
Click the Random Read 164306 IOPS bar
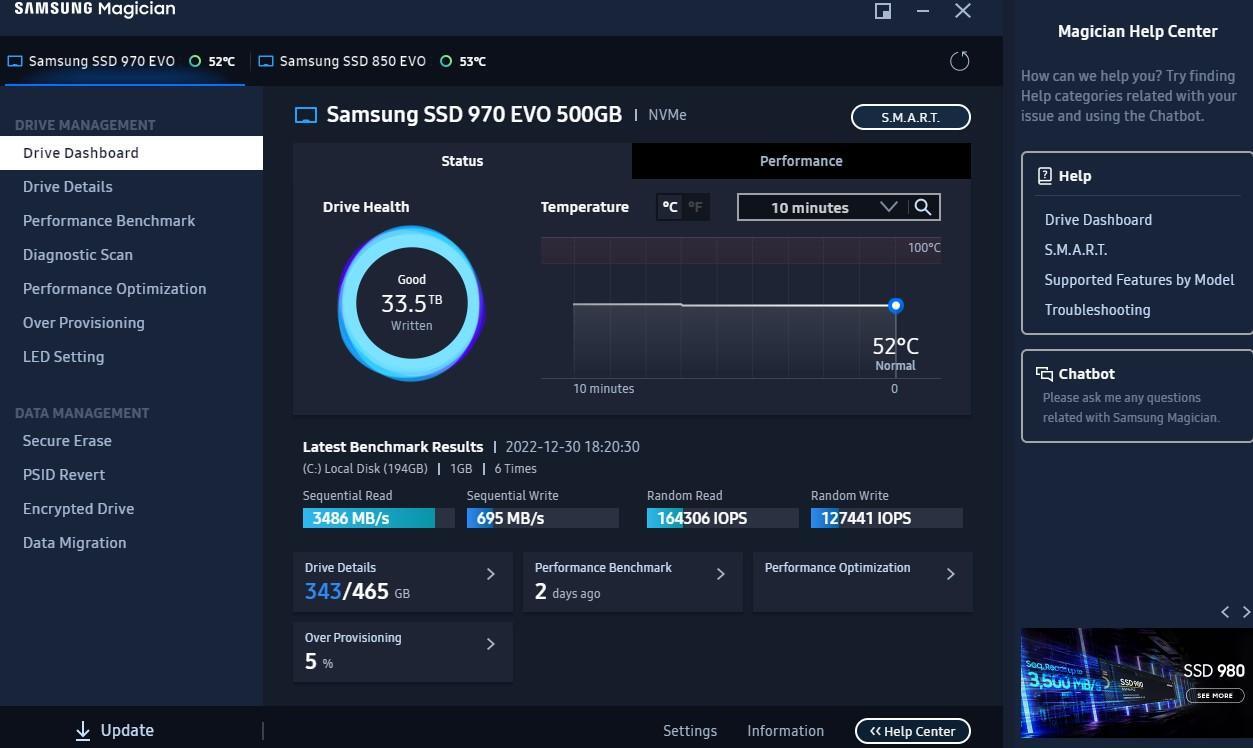click(722, 518)
